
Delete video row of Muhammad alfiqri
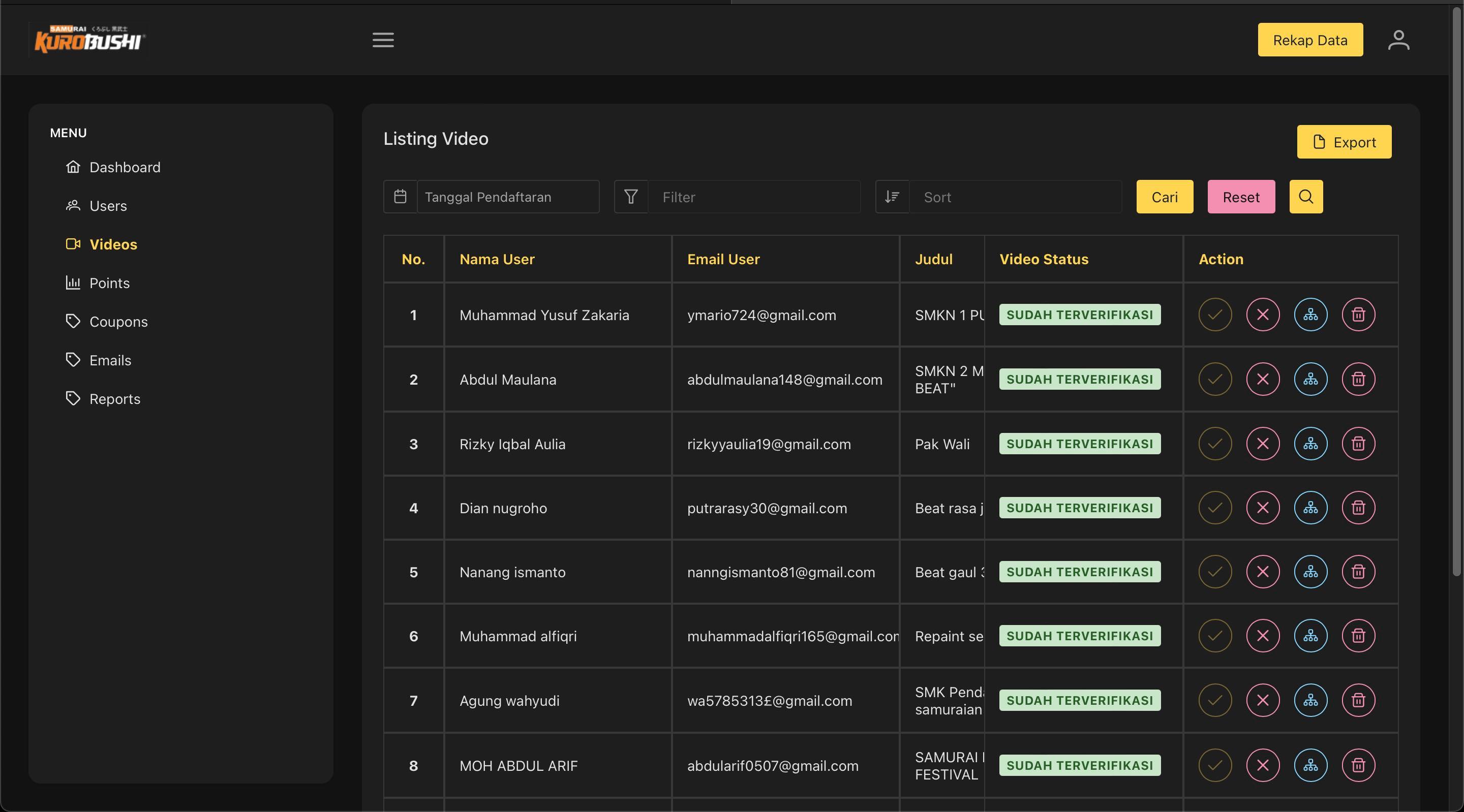click(1358, 635)
